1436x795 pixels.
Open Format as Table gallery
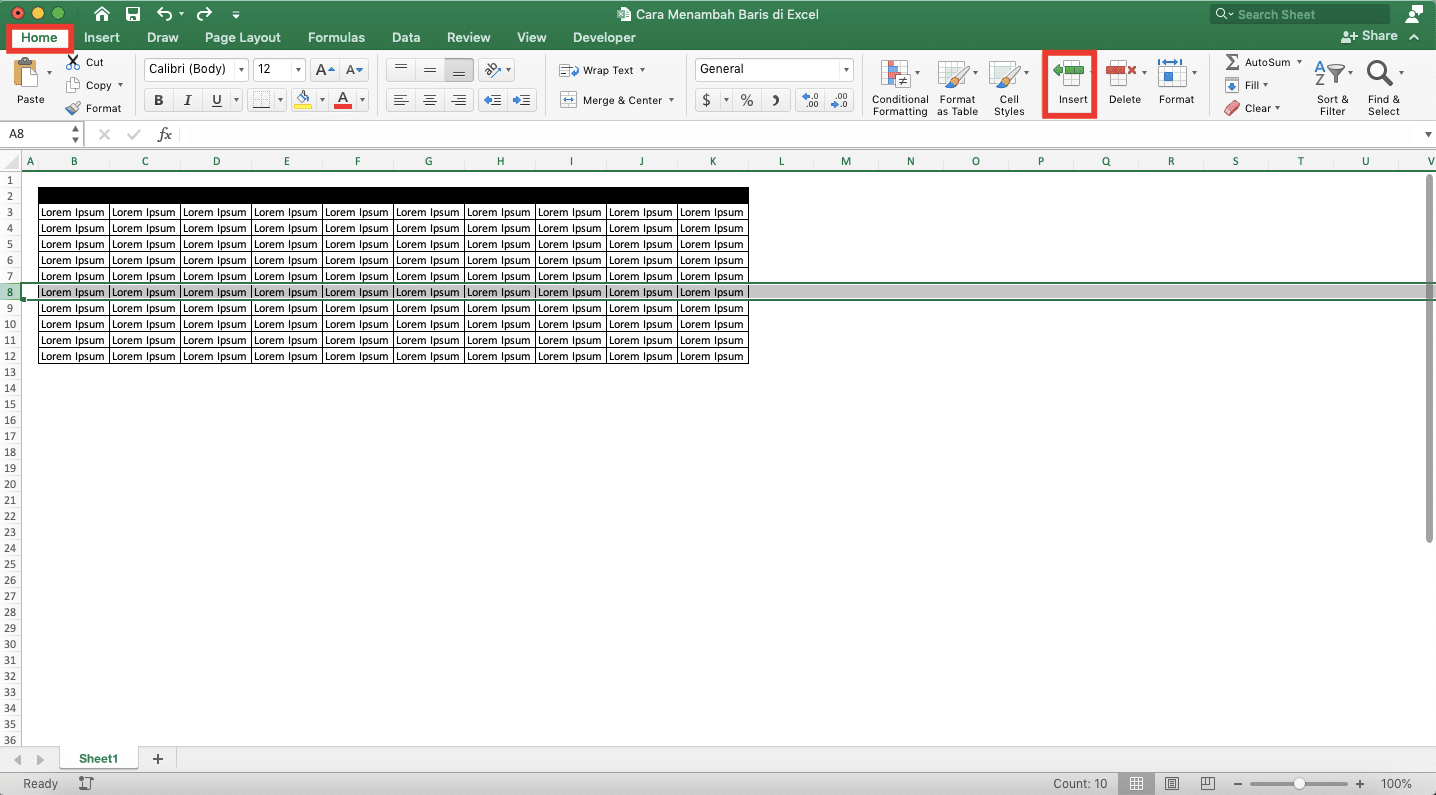click(957, 88)
